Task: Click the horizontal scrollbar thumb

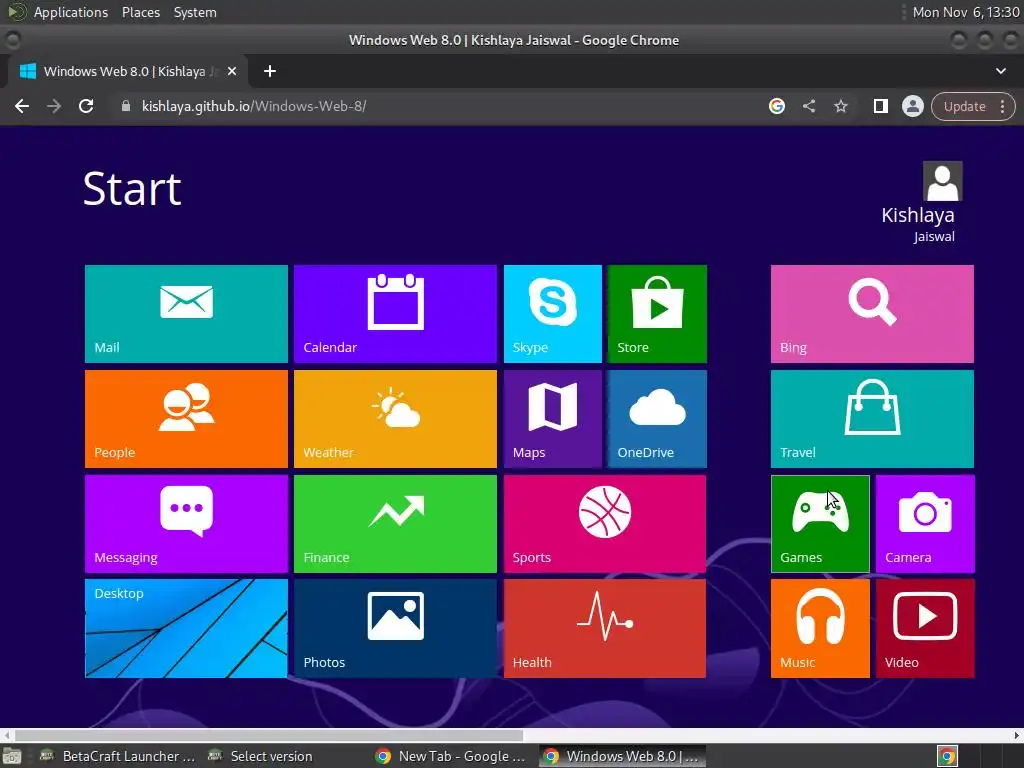Action: click(268, 735)
